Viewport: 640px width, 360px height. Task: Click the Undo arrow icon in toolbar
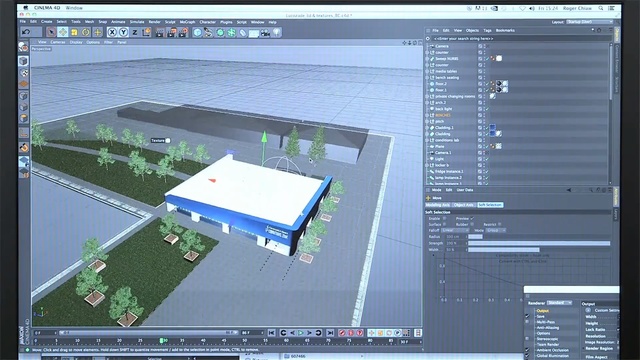pos(27,32)
